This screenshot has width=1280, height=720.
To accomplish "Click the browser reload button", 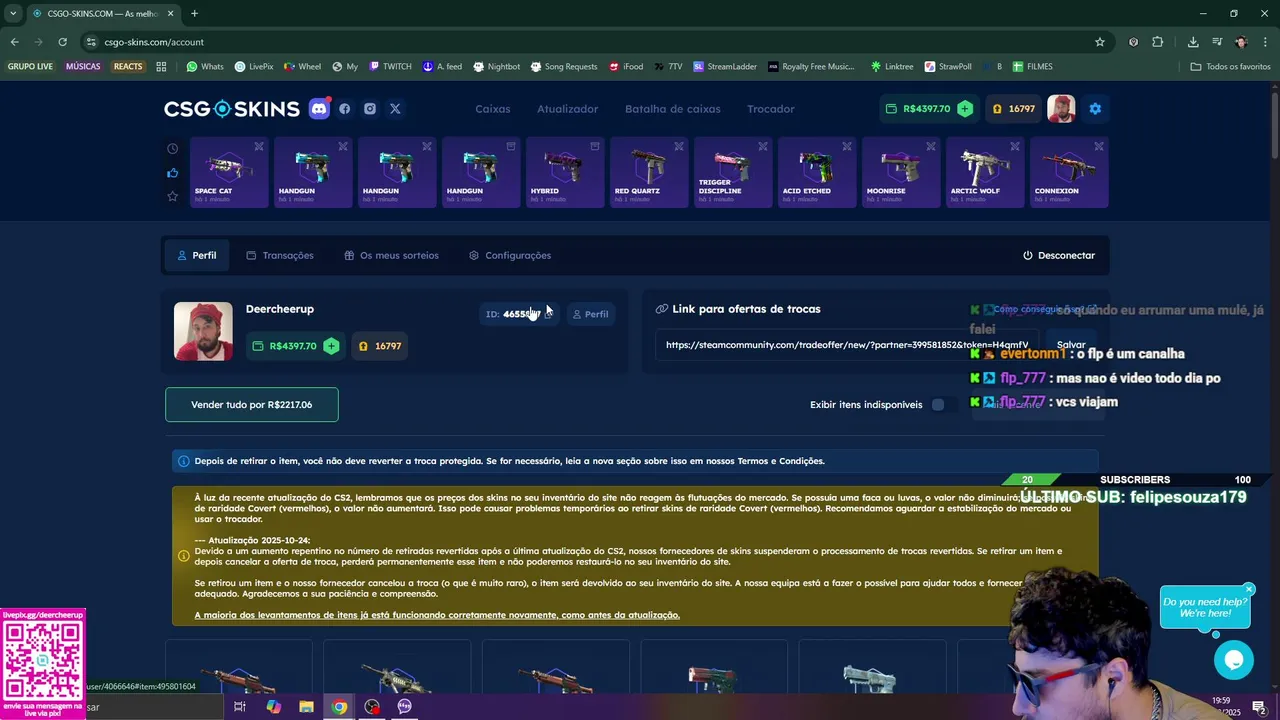I will coord(62,42).
